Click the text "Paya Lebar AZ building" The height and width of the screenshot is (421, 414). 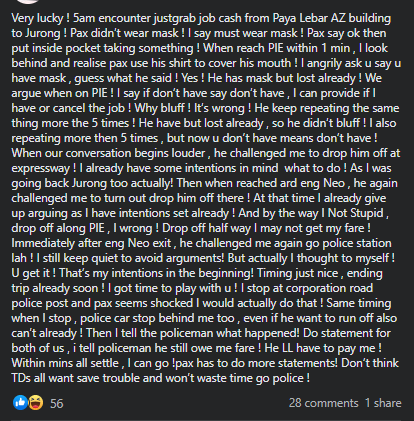(332, 18)
